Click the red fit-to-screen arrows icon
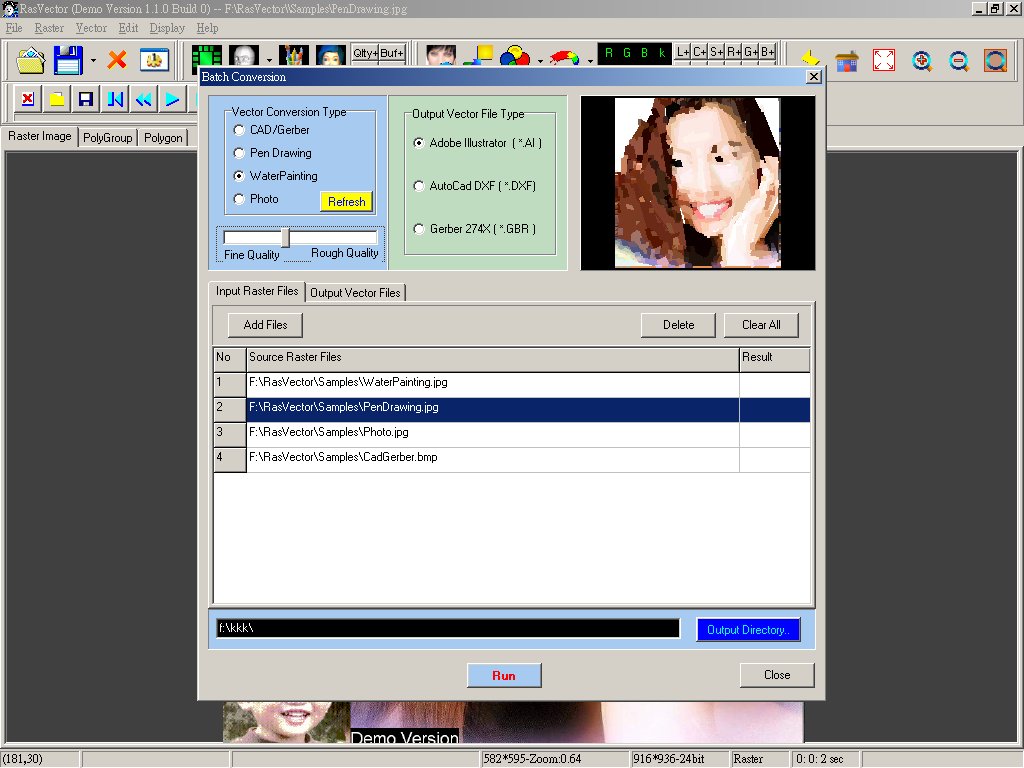Viewport: 1024px width, 768px height. click(x=884, y=61)
